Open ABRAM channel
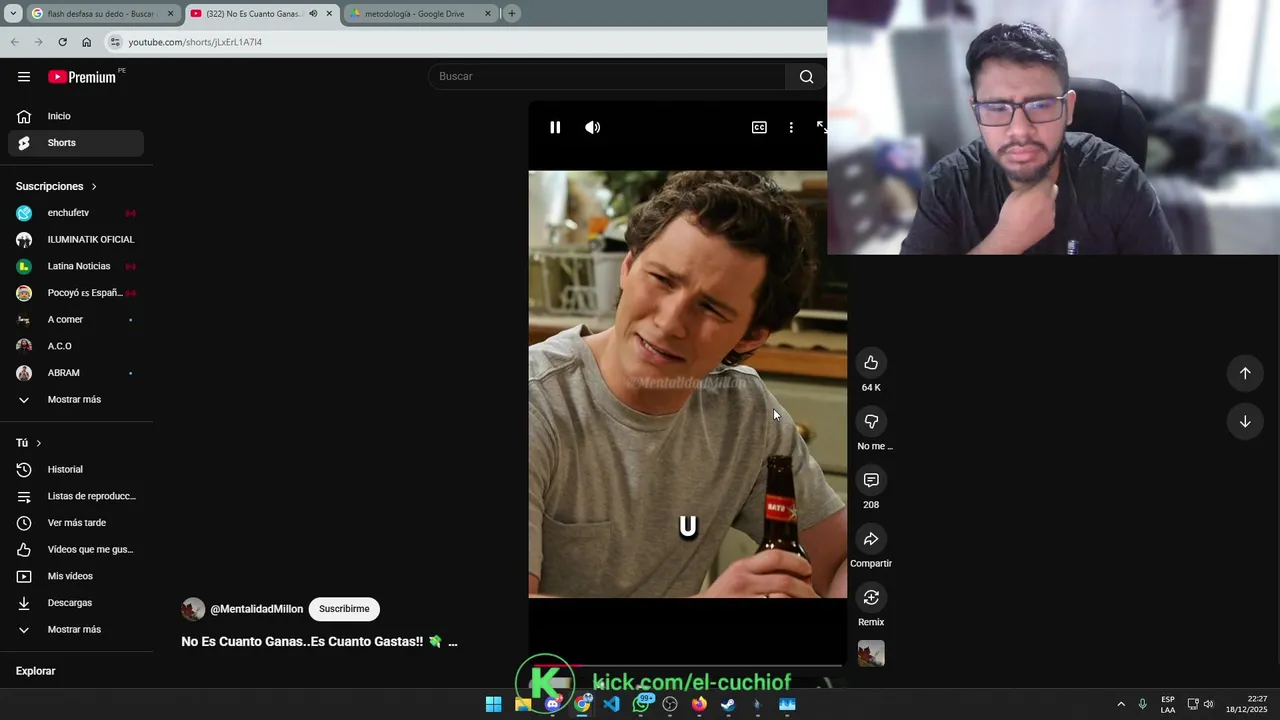This screenshot has height=720, width=1280. [x=76, y=373]
